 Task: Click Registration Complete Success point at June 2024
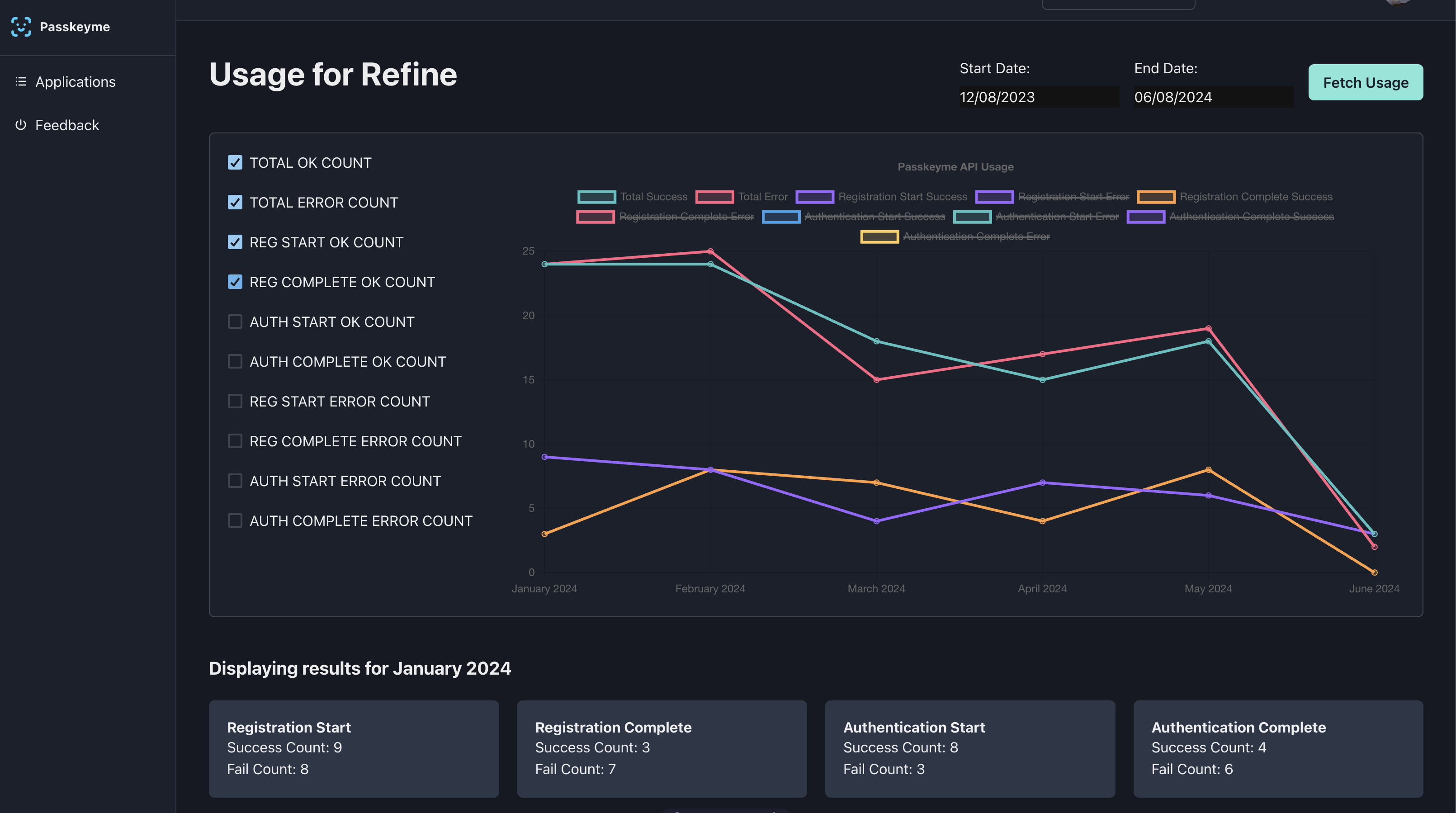(x=1375, y=572)
